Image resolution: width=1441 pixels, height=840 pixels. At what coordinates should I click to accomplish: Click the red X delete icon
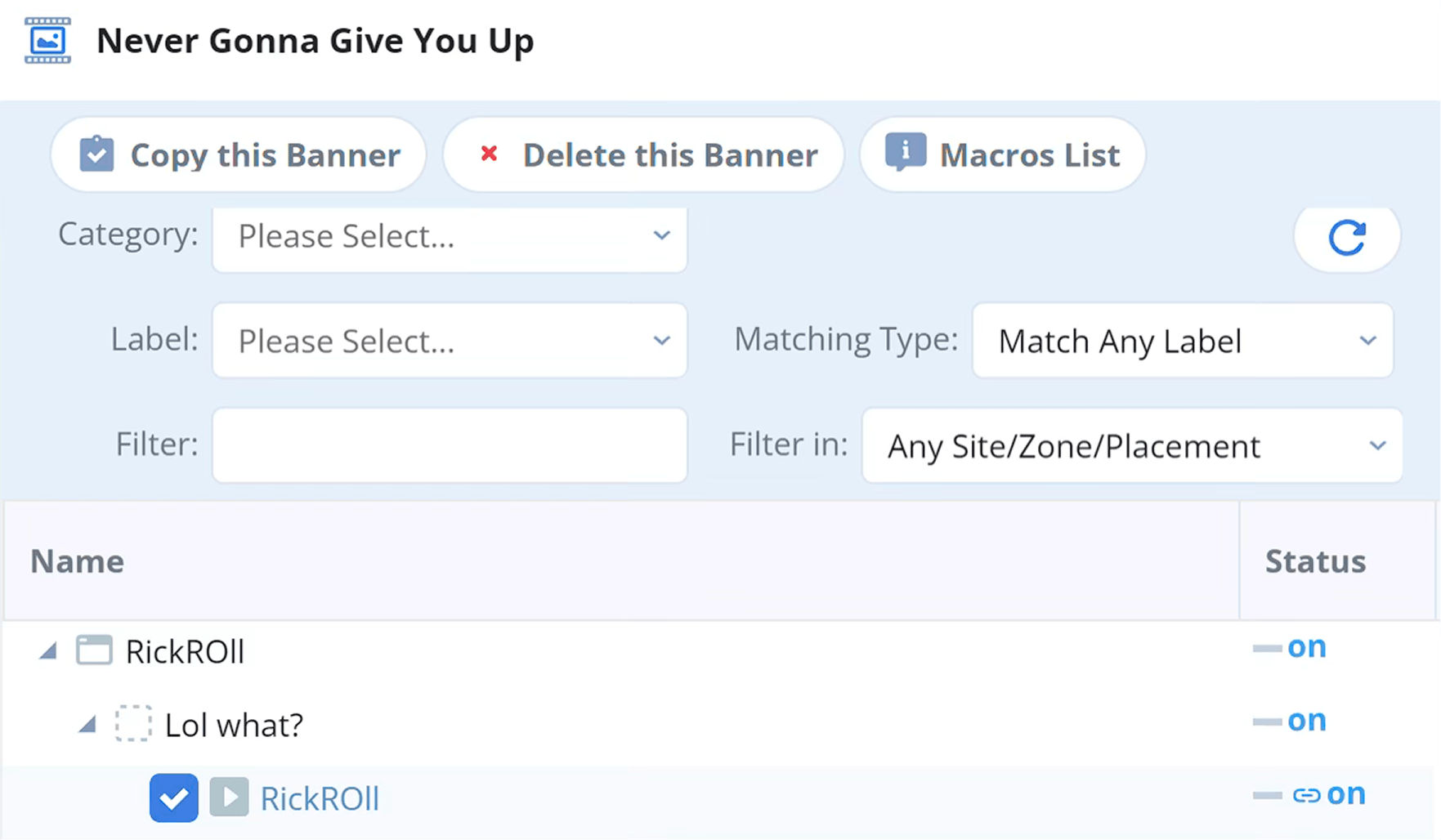[489, 154]
